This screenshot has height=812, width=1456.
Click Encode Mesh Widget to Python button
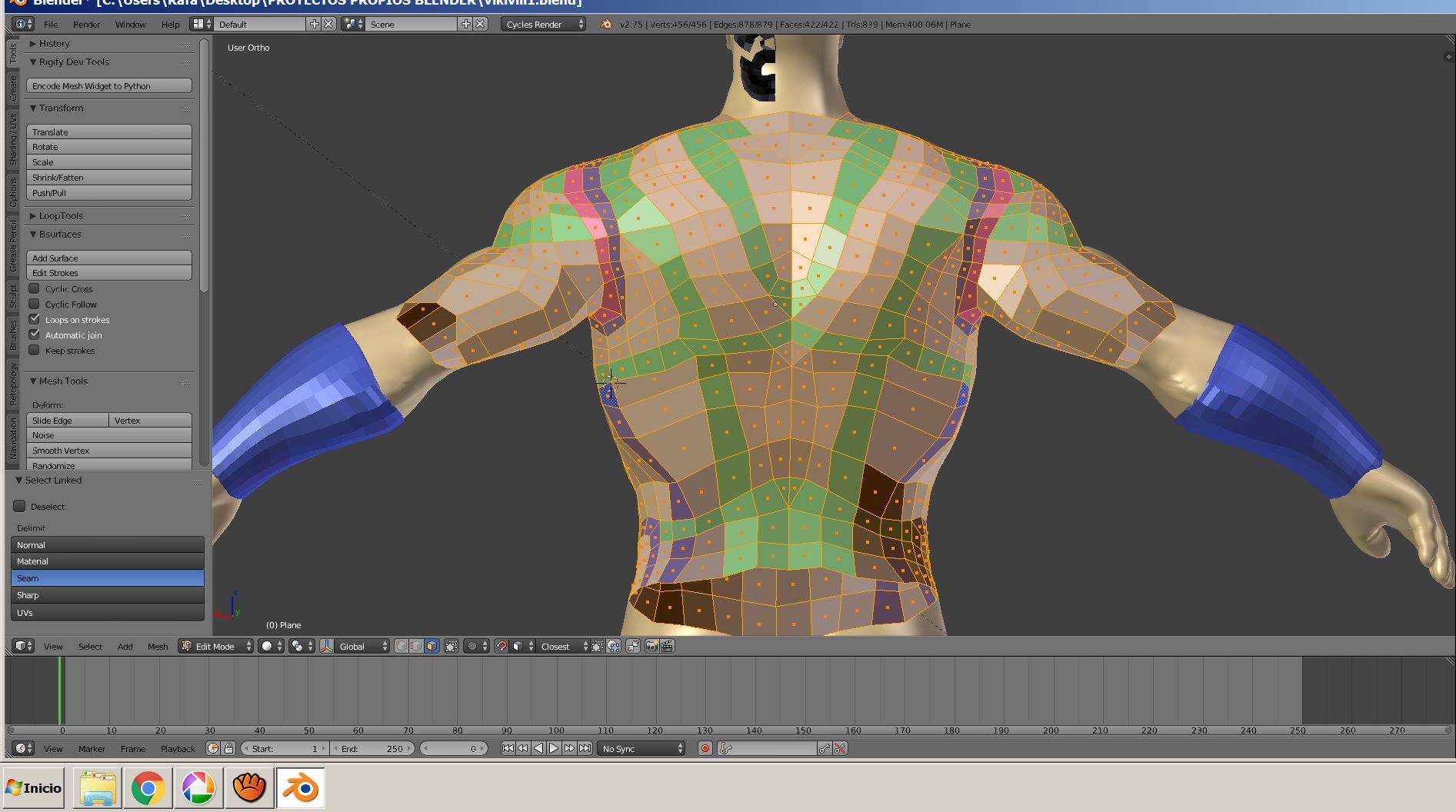[x=108, y=86]
